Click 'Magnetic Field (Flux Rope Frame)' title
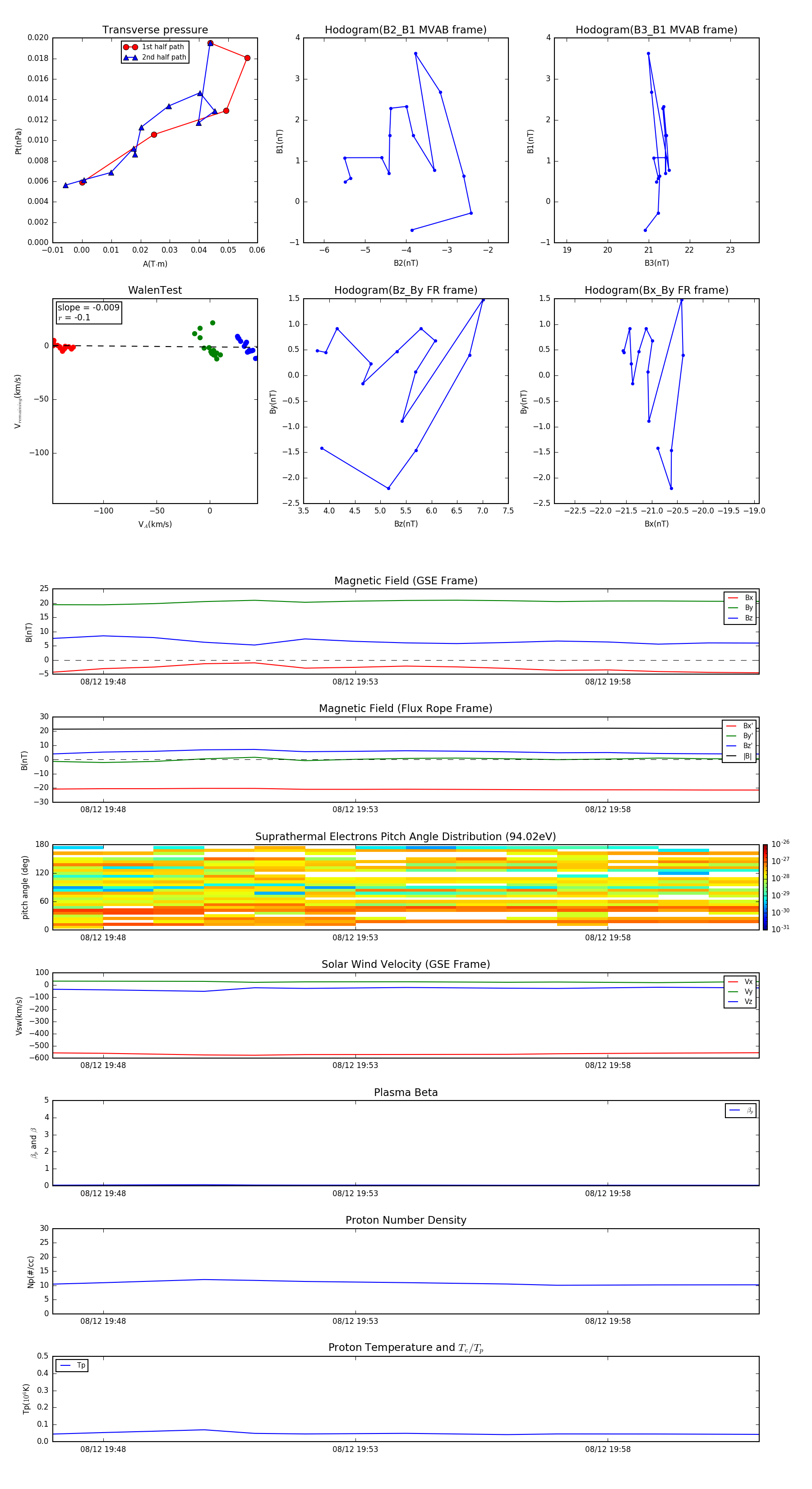The image size is (812, 1489). (406, 709)
